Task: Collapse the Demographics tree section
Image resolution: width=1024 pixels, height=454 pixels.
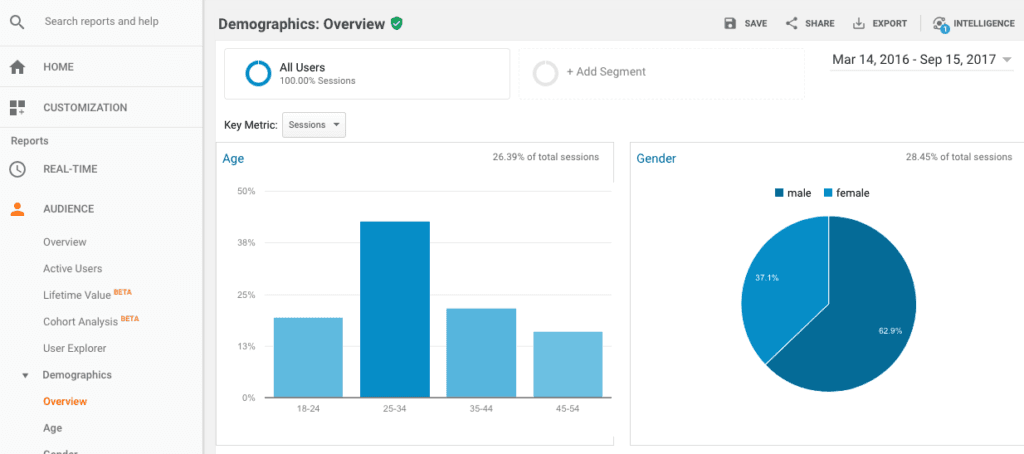Action: point(25,375)
